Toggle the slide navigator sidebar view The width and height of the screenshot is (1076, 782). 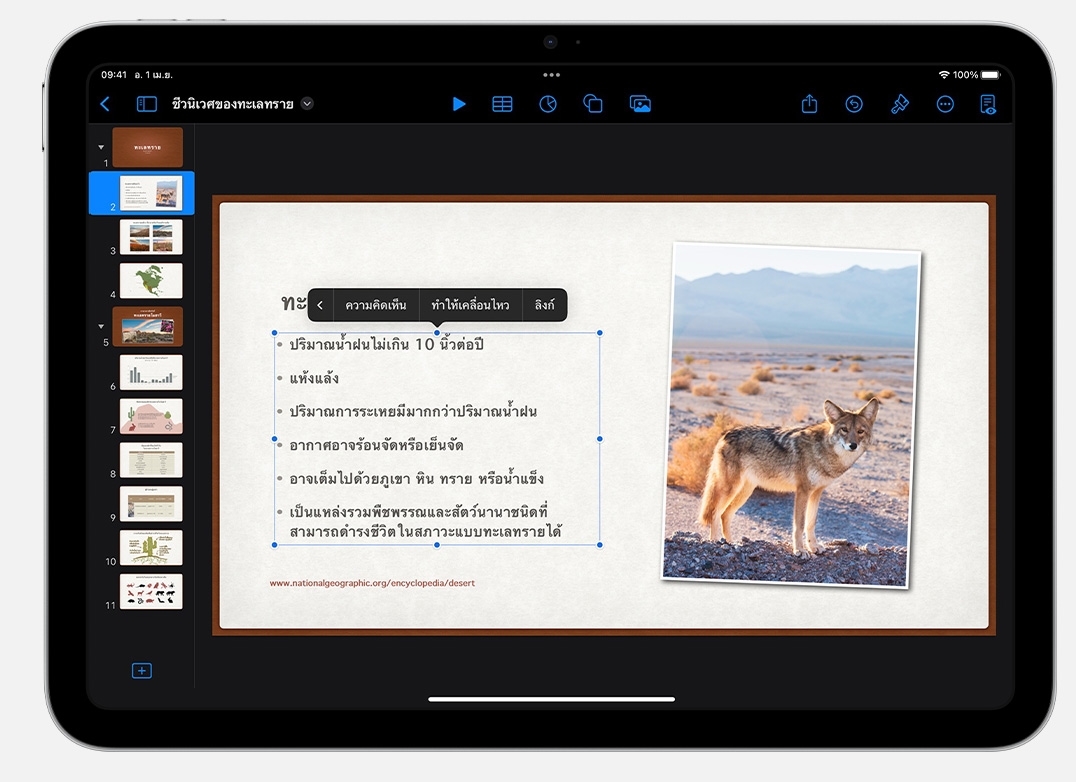click(x=147, y=104)
